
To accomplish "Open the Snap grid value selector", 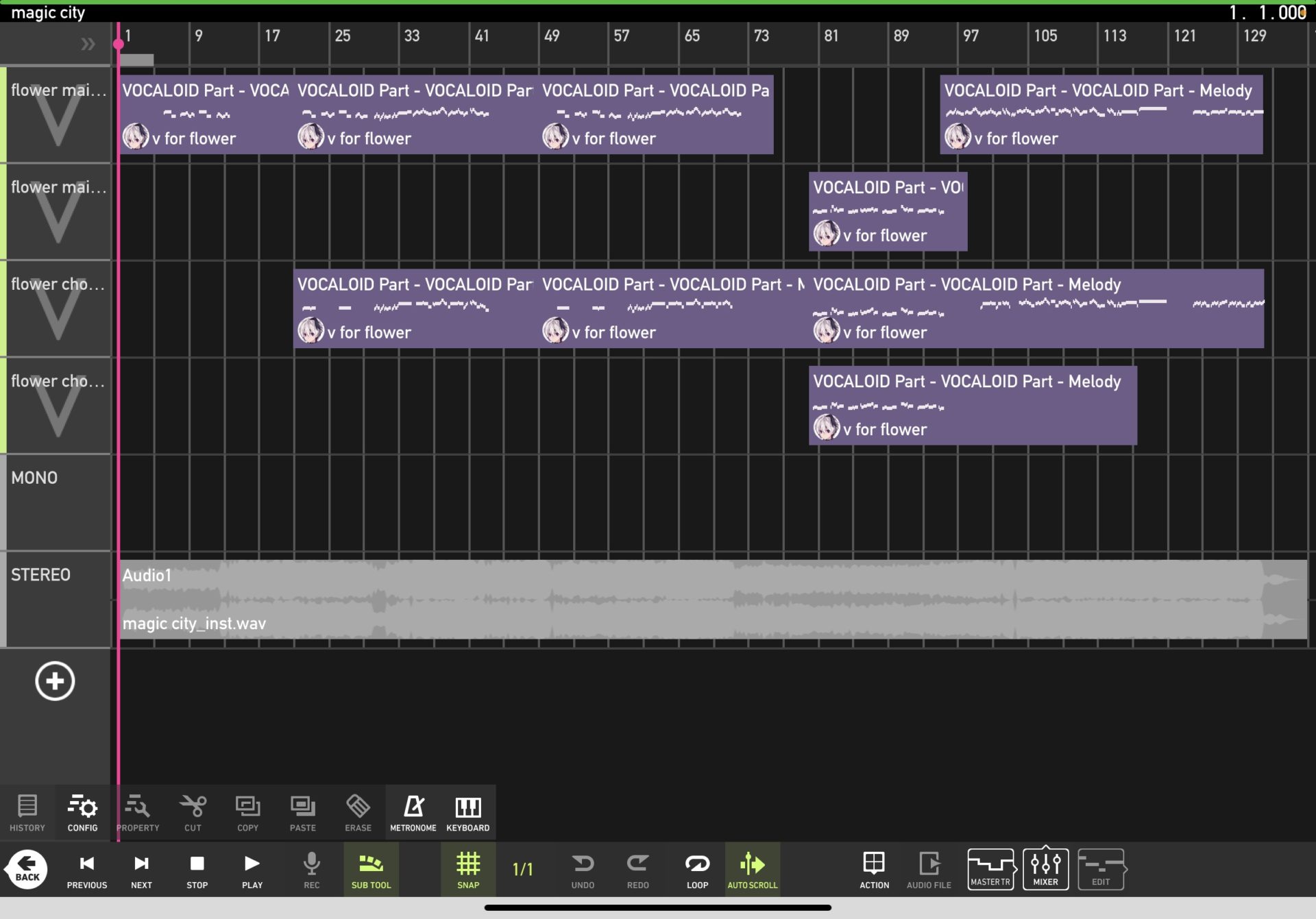I will coord(468,868).
